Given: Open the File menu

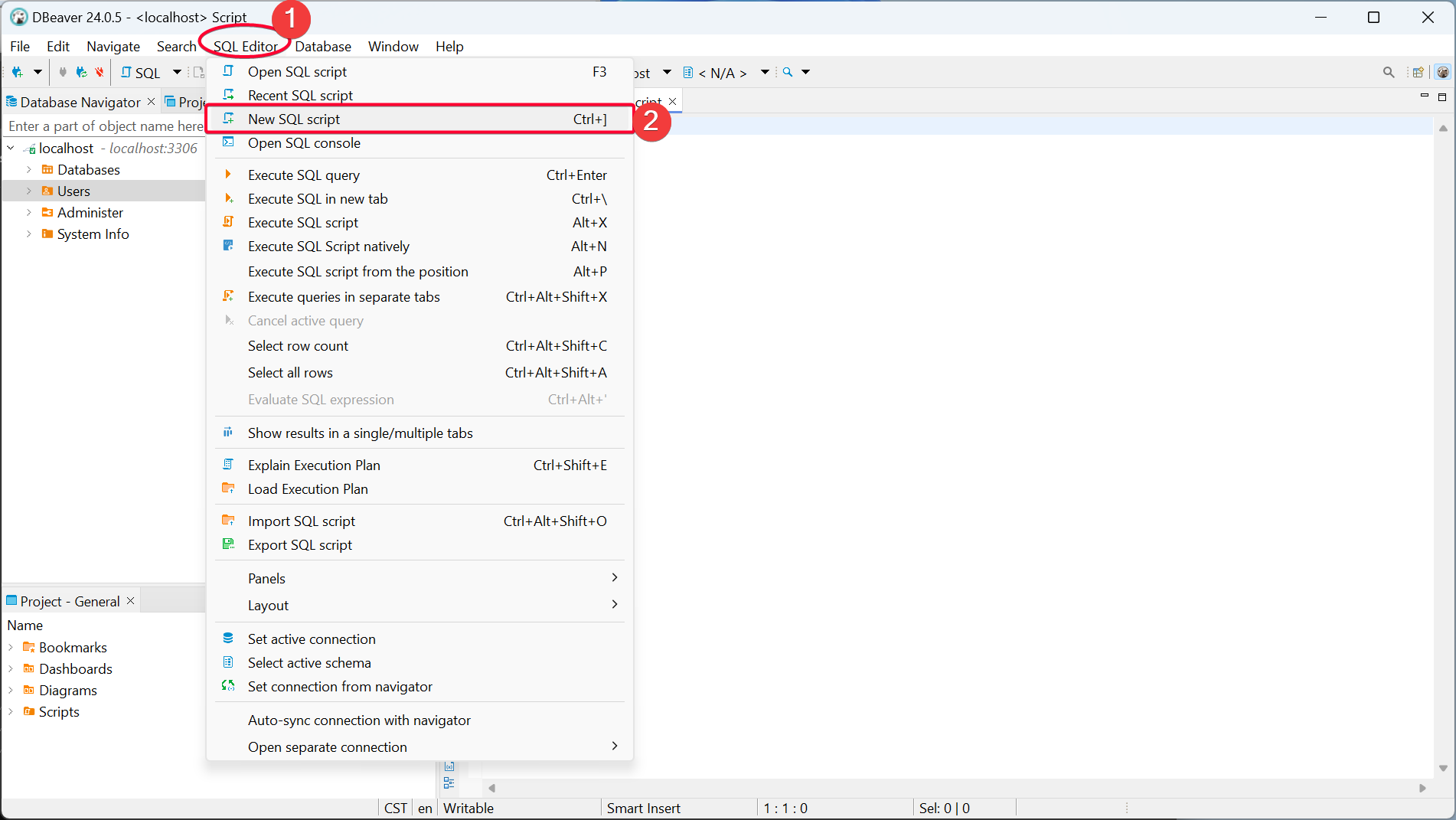Looking at the screenshot, I should [20, 47].
